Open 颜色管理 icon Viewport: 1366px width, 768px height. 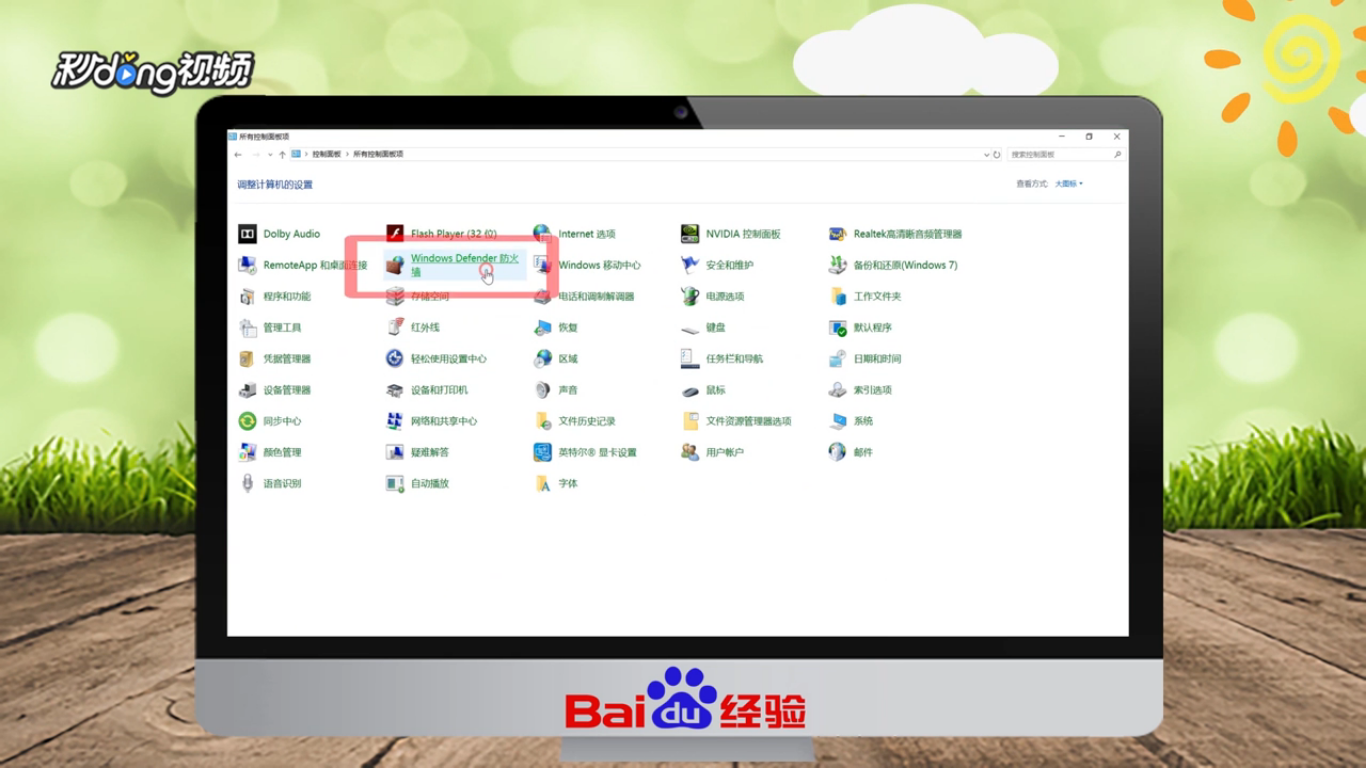247,452
